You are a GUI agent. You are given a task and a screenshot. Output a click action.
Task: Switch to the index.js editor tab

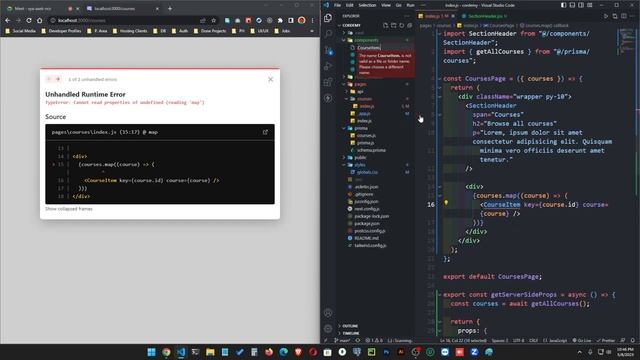click(x=436, y=16)
